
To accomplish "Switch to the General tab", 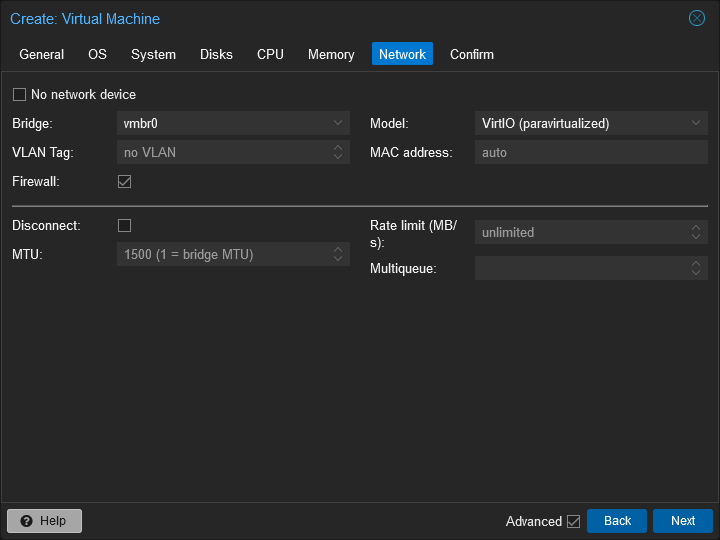I will [x=42, y=54].
